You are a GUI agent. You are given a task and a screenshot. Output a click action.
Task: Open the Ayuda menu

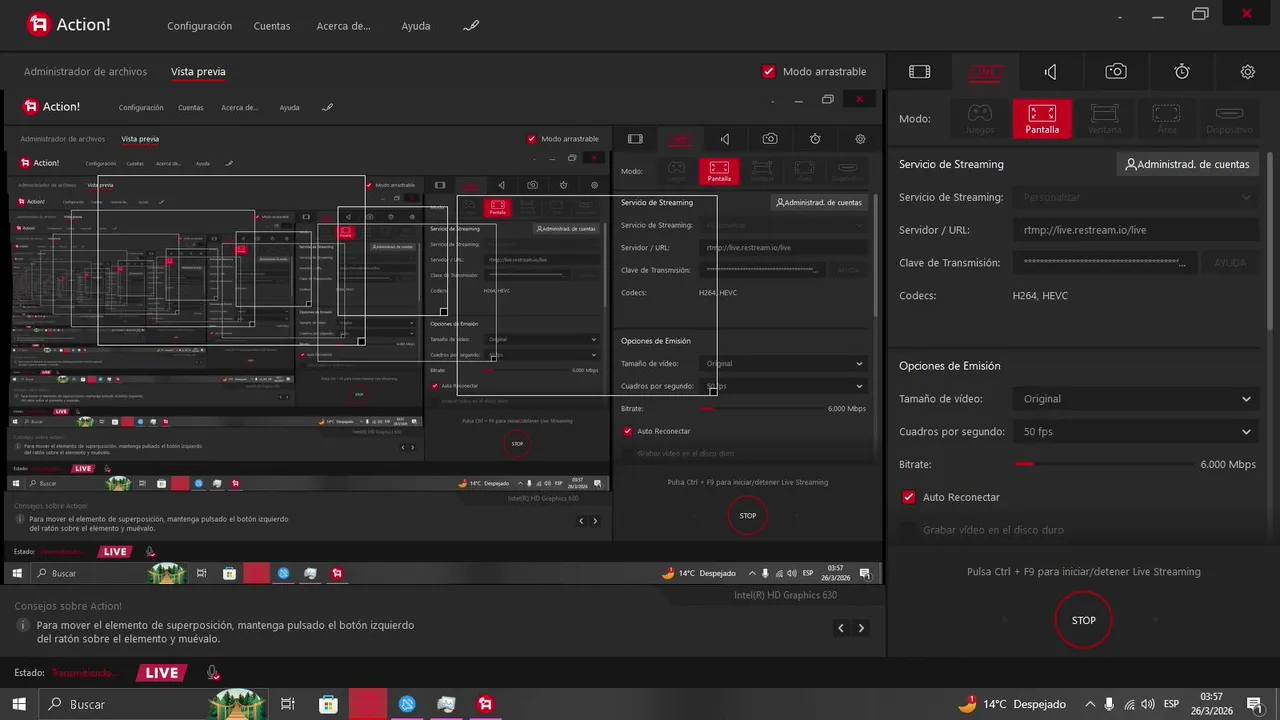pyautogui.click(x=416, y=26)
